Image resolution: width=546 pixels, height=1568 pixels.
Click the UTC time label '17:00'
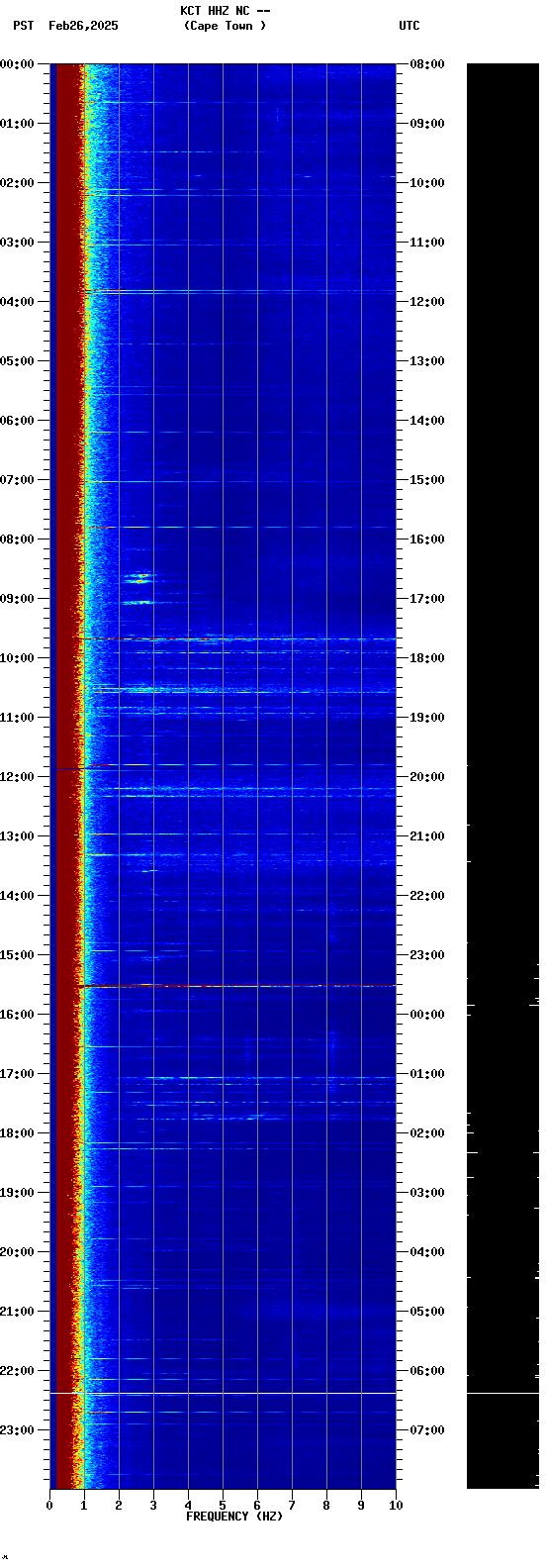click(427, 599)
